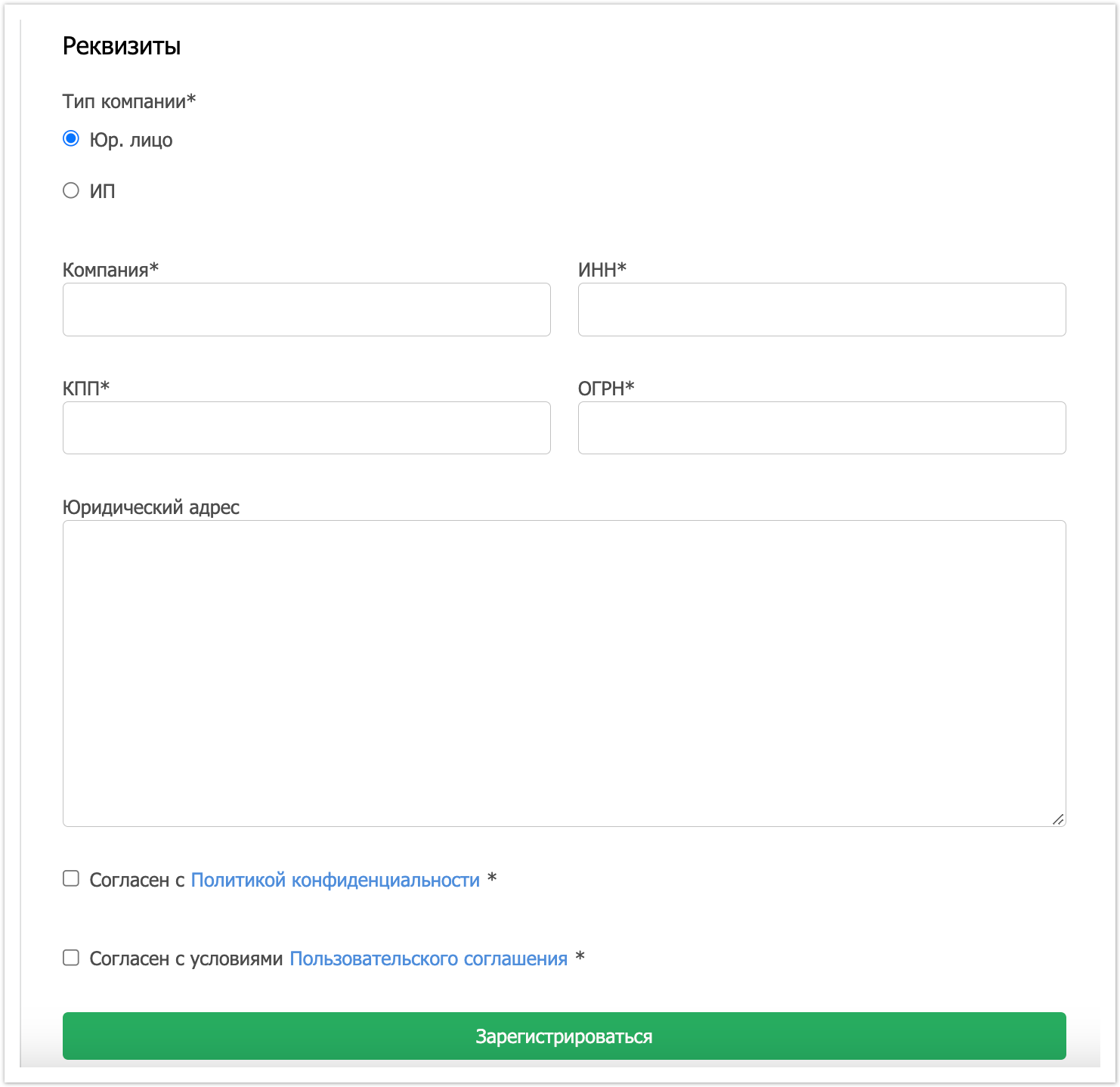Click the textarea resize handle in its corner

point(1058,819)
